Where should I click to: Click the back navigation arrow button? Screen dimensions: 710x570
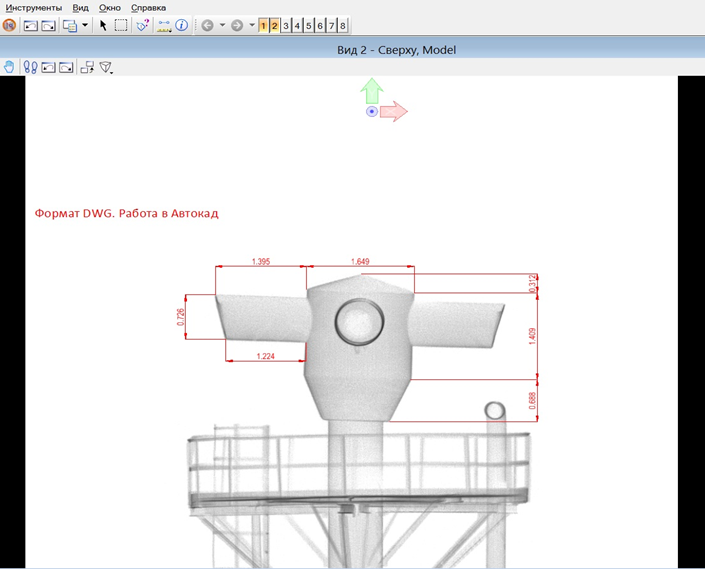tap(207, 25)
